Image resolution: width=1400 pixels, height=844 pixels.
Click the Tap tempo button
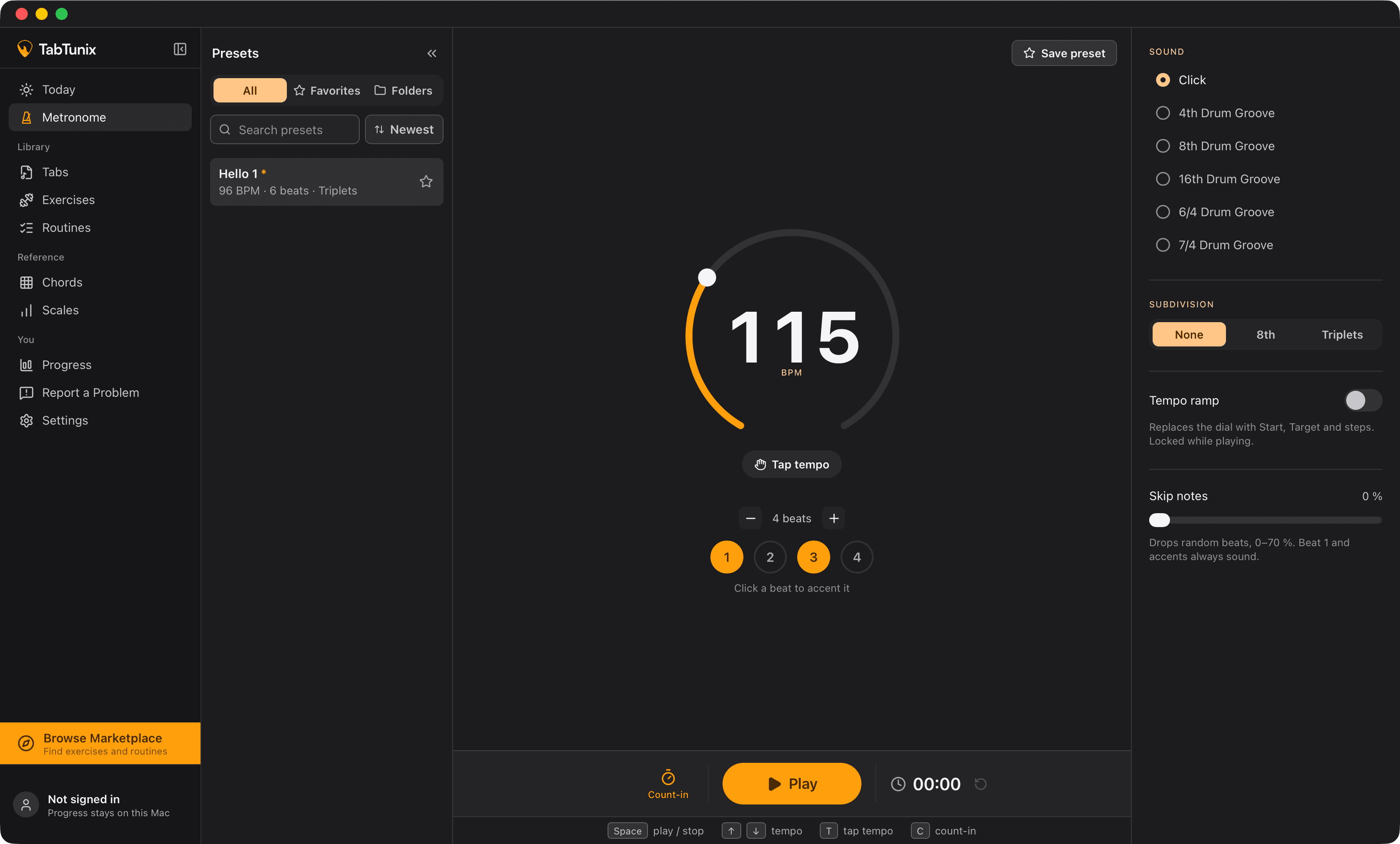click(792, 465)
